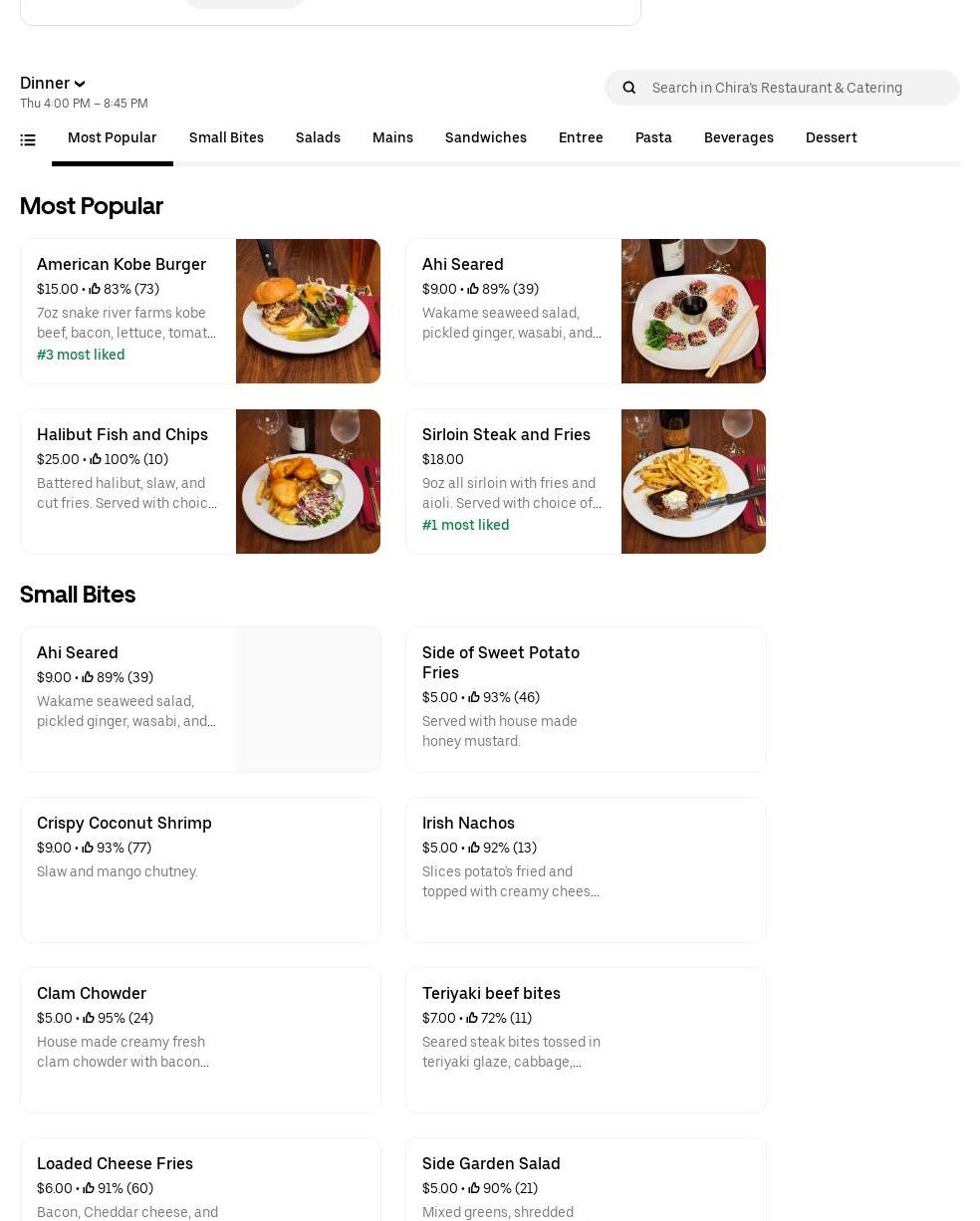
Task: Open the Side of Sweet Potato Fries item
Action: pos(586,699)
